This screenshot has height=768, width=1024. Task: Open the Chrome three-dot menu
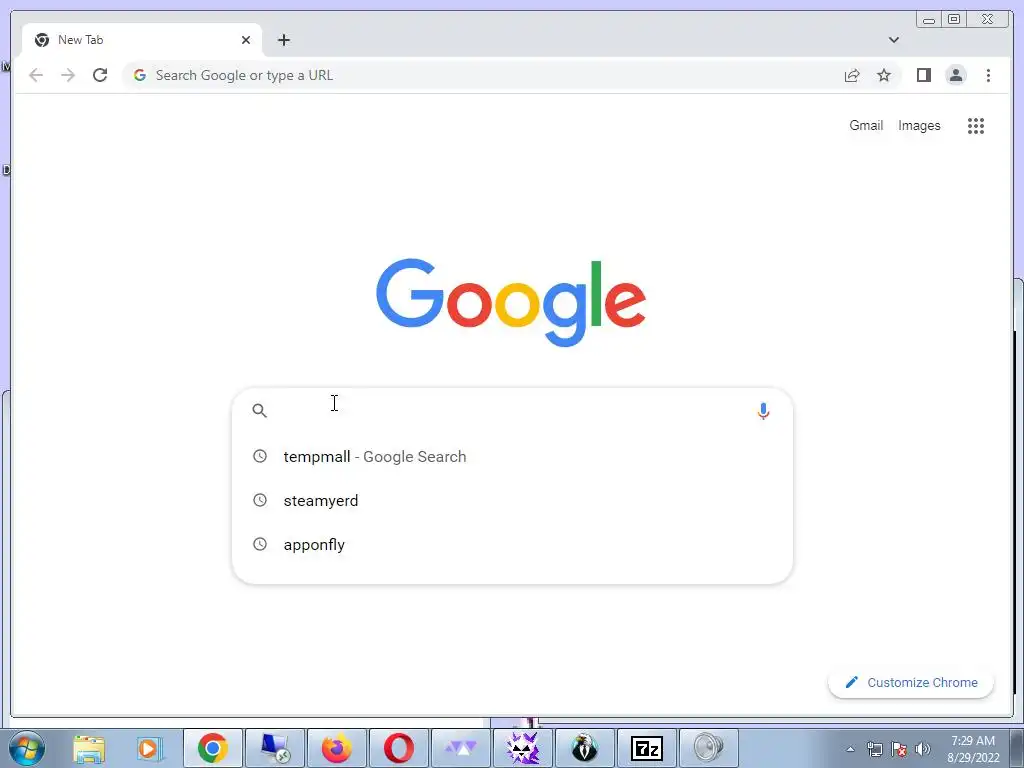[x=988, y=75]
